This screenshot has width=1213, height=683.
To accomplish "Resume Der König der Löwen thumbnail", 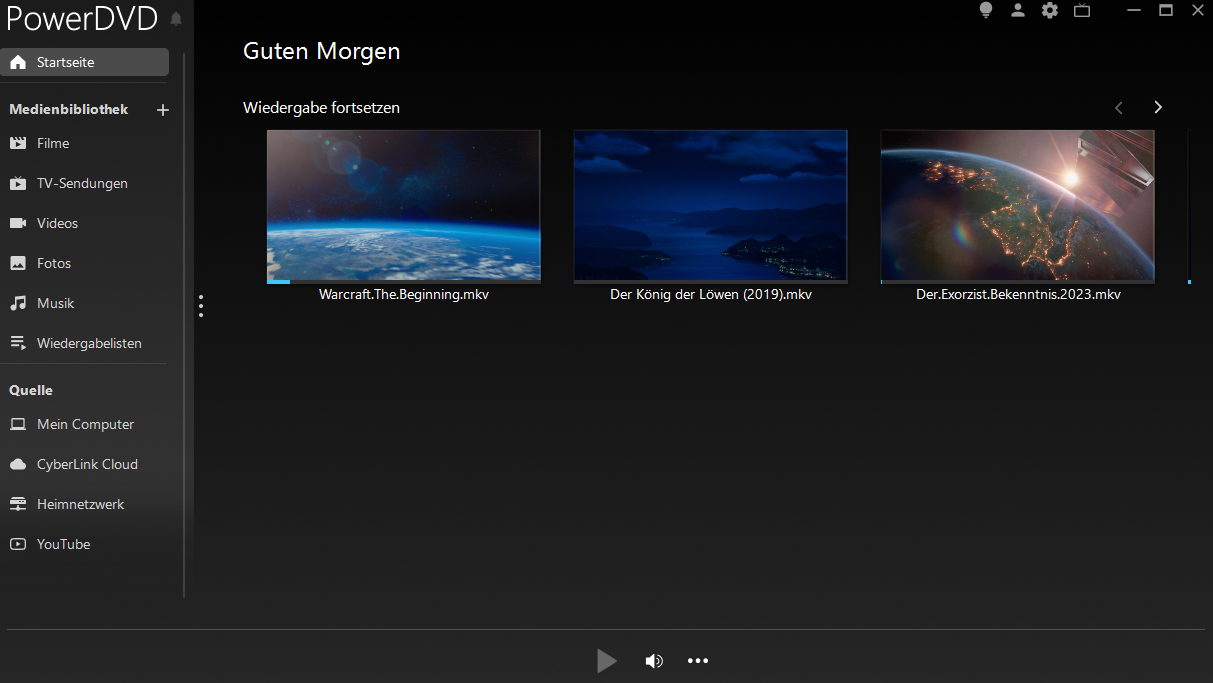I will [x=711, y=205].
